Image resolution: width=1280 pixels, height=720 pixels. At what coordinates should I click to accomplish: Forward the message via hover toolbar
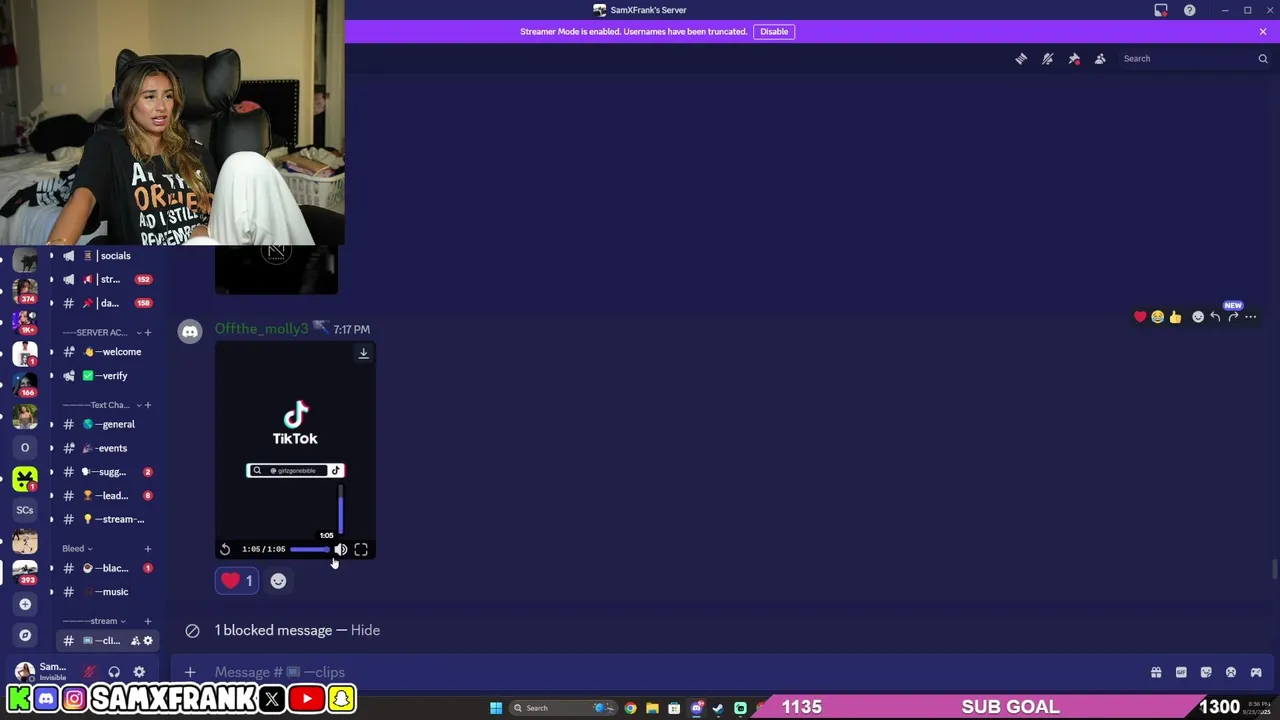[1233, 317]
